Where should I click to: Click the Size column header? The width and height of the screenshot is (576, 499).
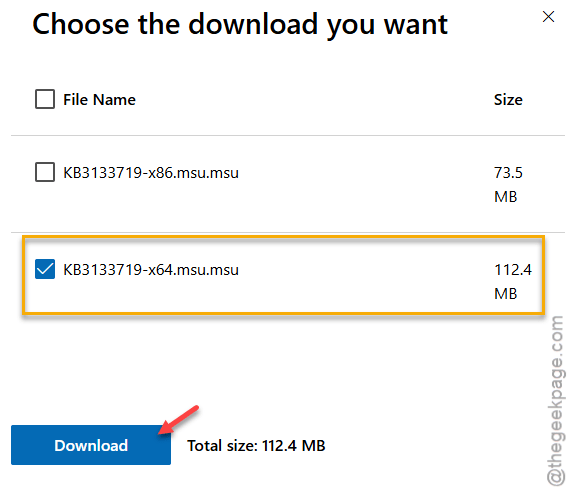(x=508, y=100)
